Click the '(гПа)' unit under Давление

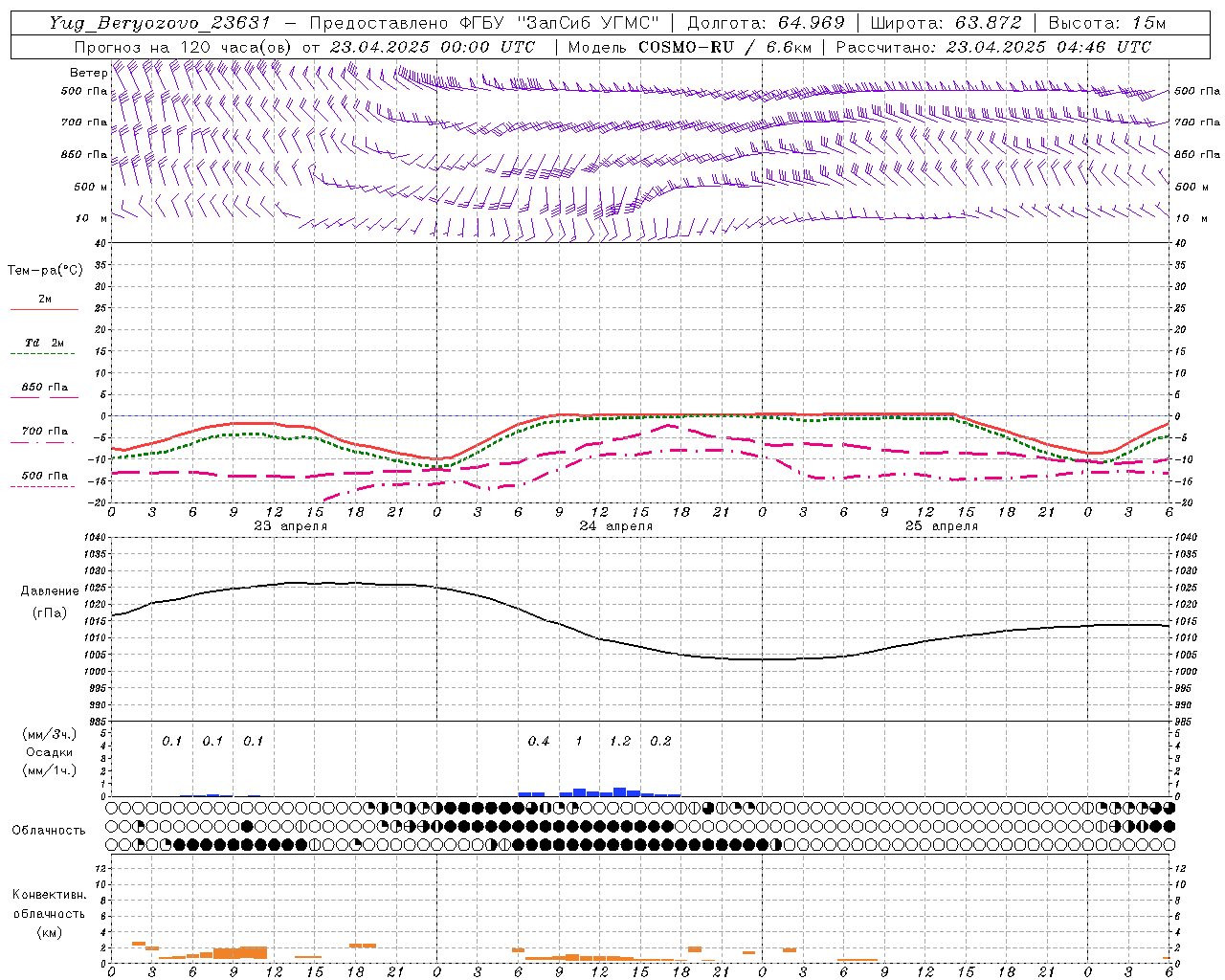[50, 613]
